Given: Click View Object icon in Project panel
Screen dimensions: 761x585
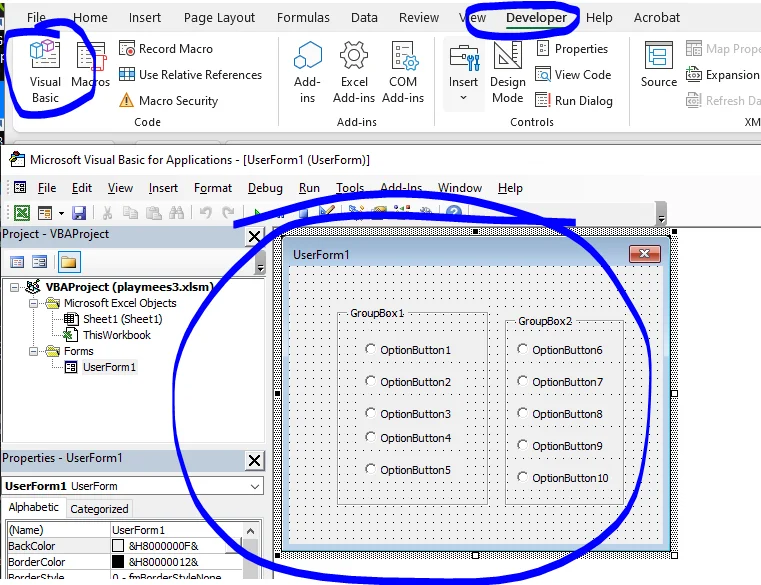Looking at the screenshot, I should coord(39,262).
